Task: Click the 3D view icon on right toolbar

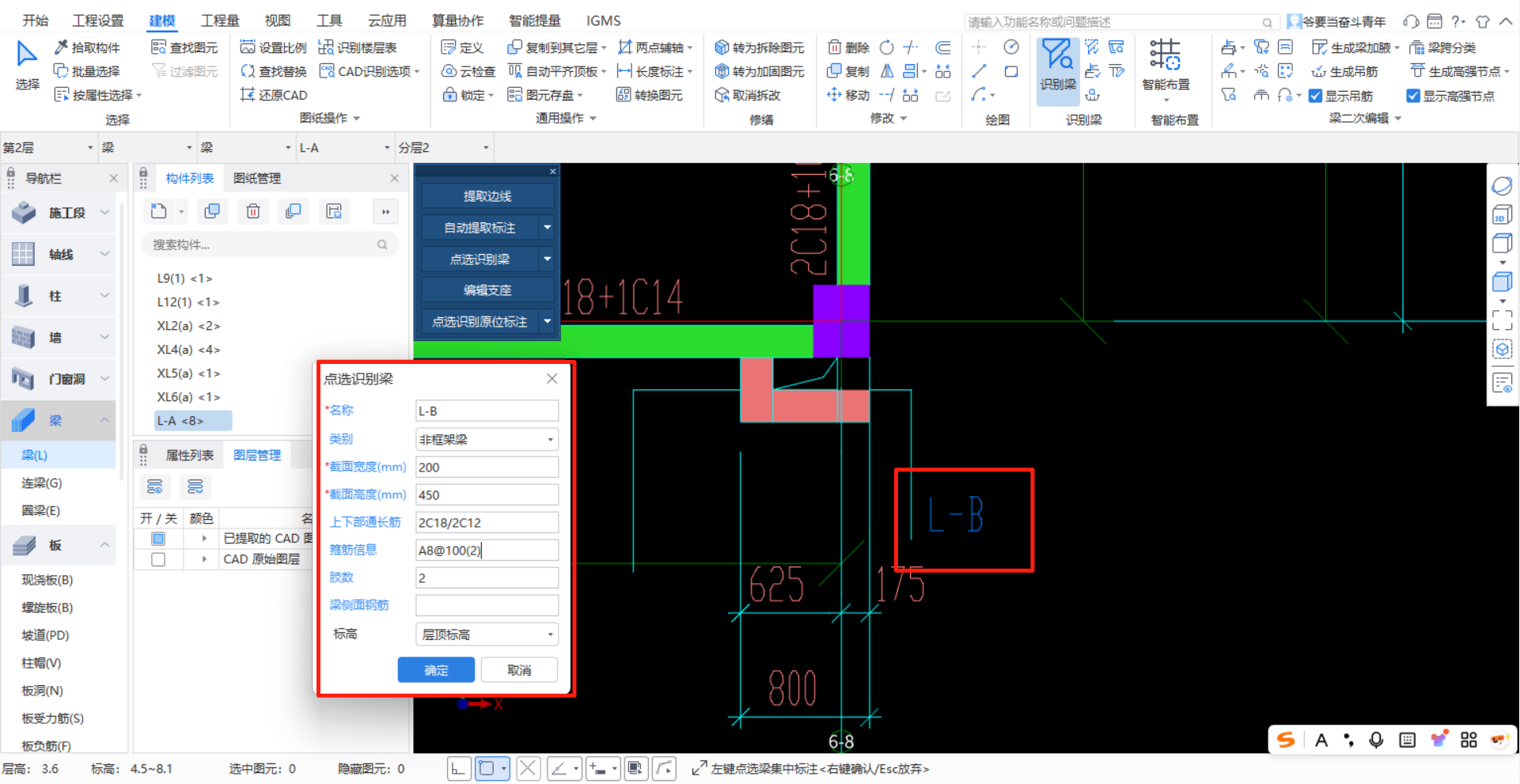Action: point(1502,215)
